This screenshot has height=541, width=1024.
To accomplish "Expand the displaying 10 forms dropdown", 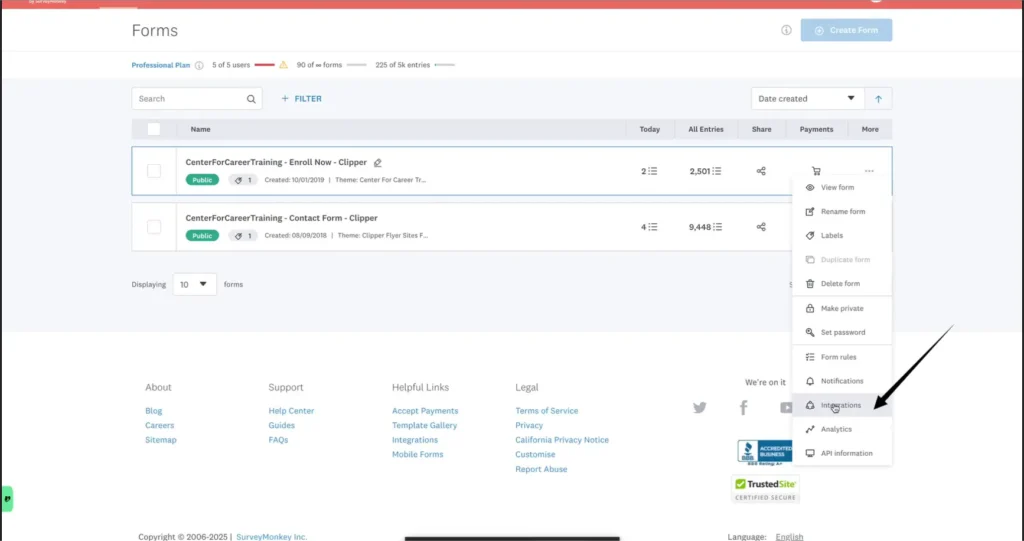I will tap(195, 284).
